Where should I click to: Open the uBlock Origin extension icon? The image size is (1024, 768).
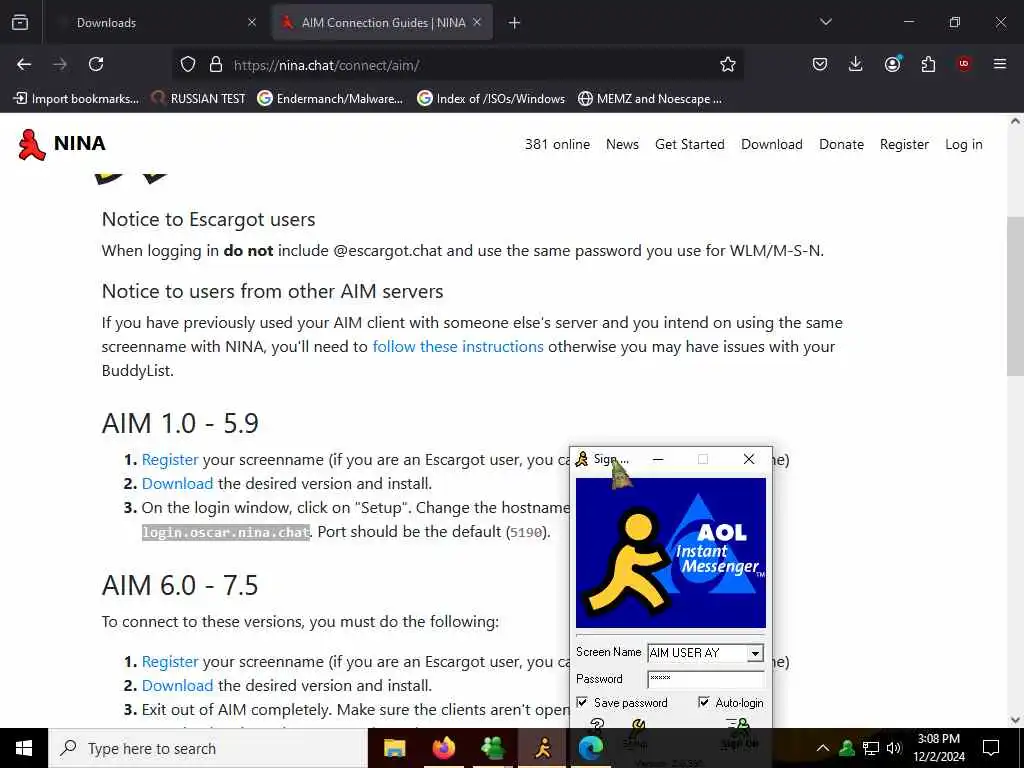click(964, 64)
